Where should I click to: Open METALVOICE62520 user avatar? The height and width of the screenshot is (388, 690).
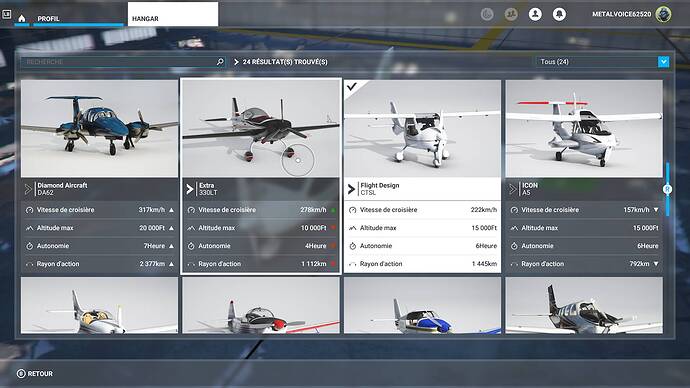[663, 14]
